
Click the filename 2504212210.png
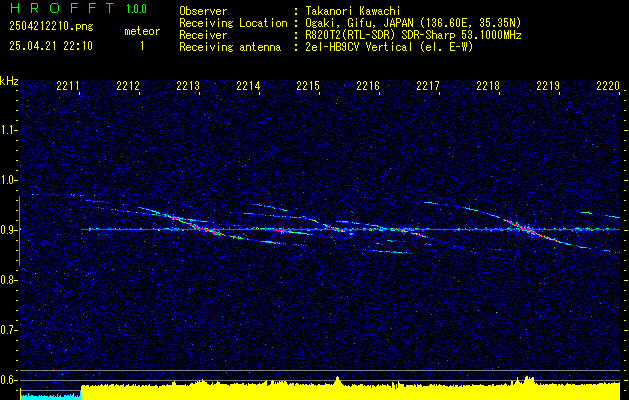pyautogui.click(x=51, y=26)
